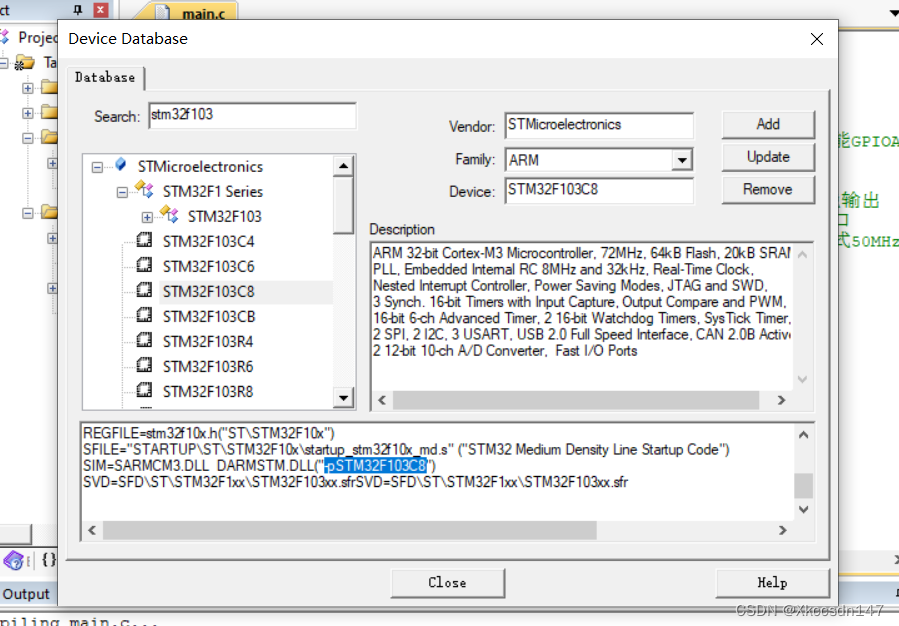This screenshot has height=626, width=899.
Task: Click the device tree scroll down arrow
Action: tap(343, 397)
